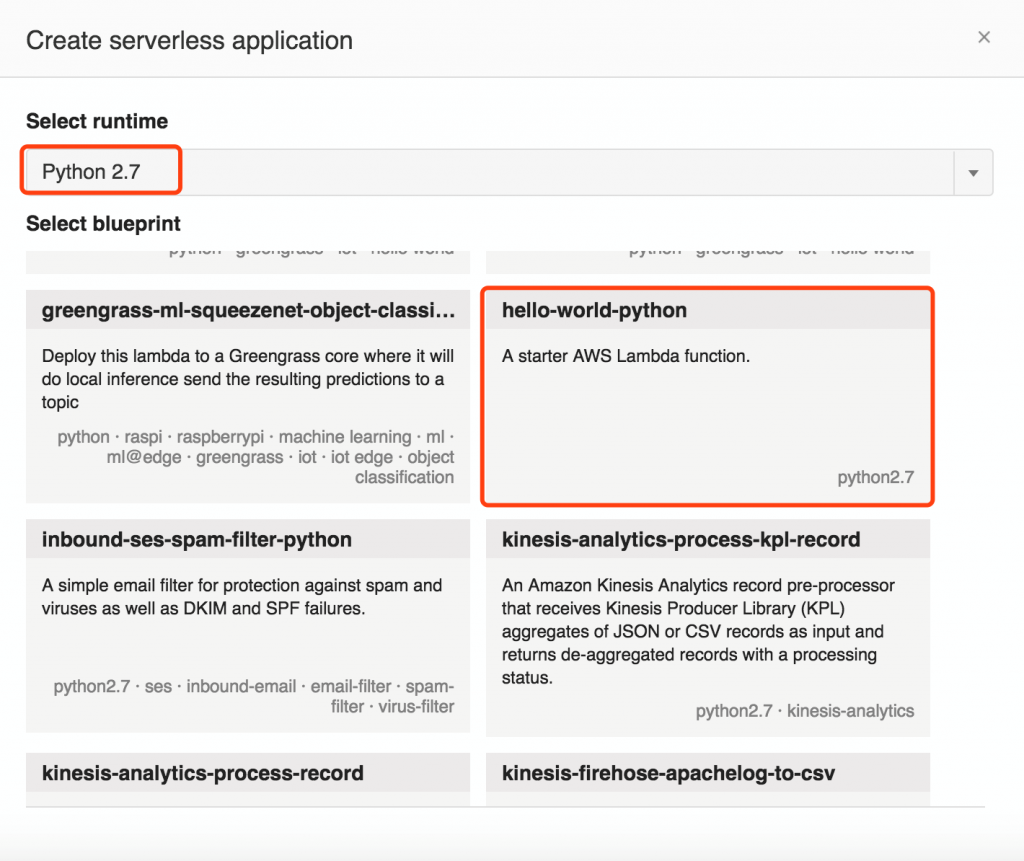Select the greengrass-ml-squeezenet-object-classification blueprint
This screenshot has width=1024, height=861.
click(248, 397)
